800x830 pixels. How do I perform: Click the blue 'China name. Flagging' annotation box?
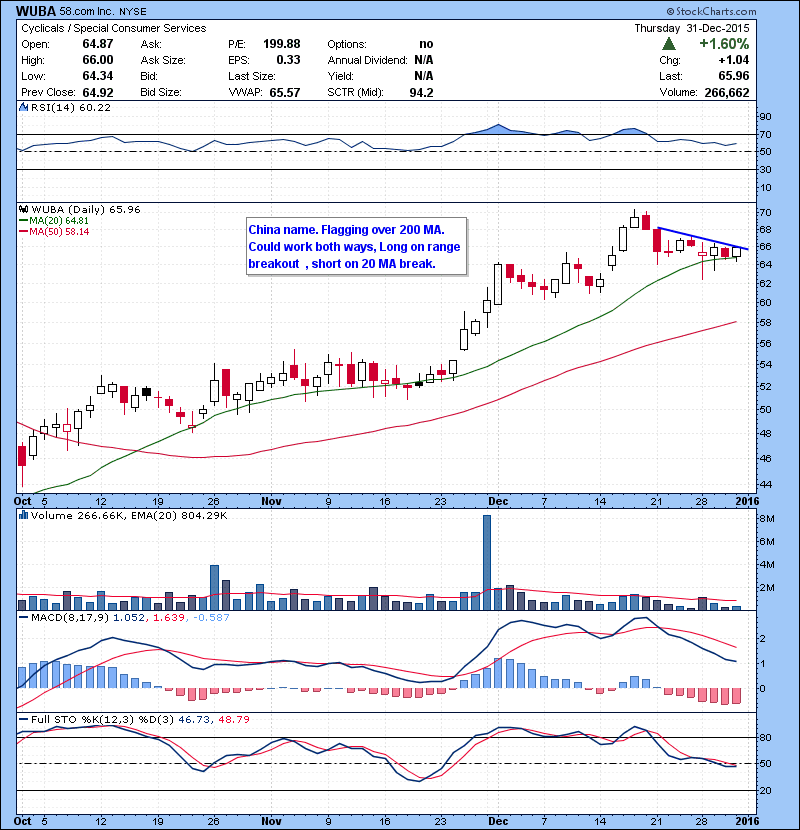pos(356,247)
